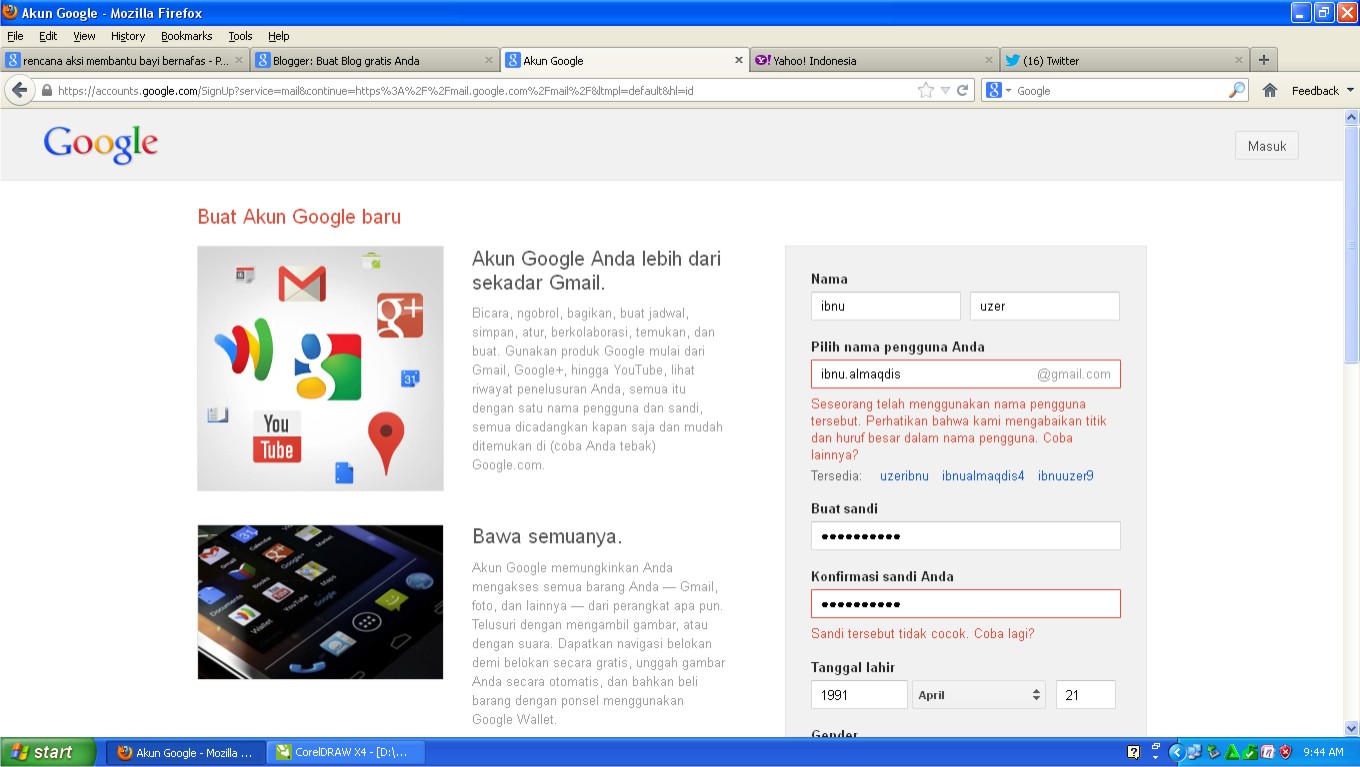
Task: Choose suggested username uzeribnu
Action: tap(904, 476)
